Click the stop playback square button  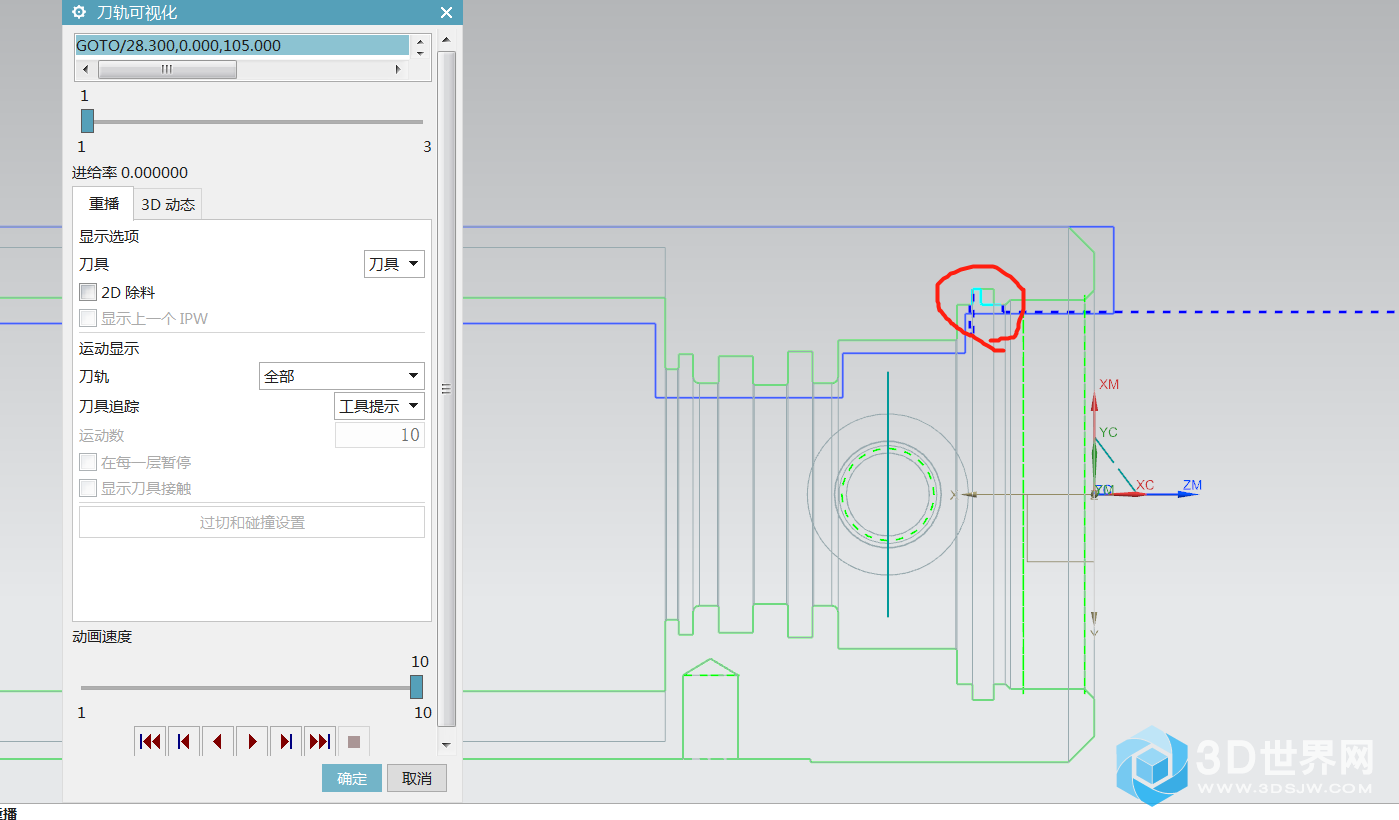(354, 742)
